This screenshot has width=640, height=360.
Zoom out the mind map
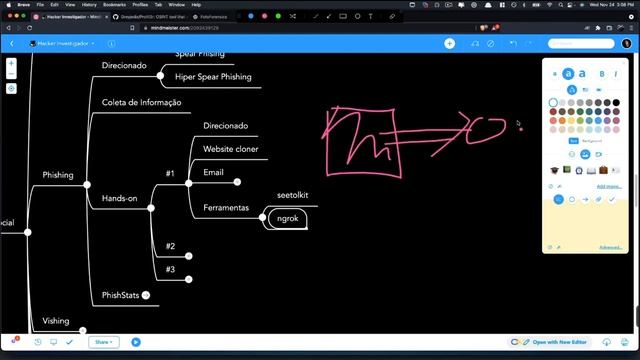11,74
